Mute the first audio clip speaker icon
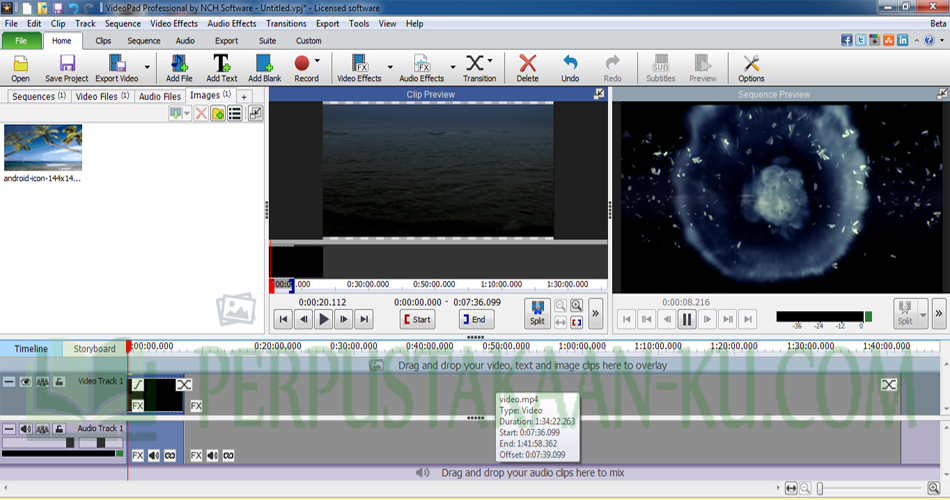This screenshot has width=950, height=500. pyautogui.click(x=154, y=455)
